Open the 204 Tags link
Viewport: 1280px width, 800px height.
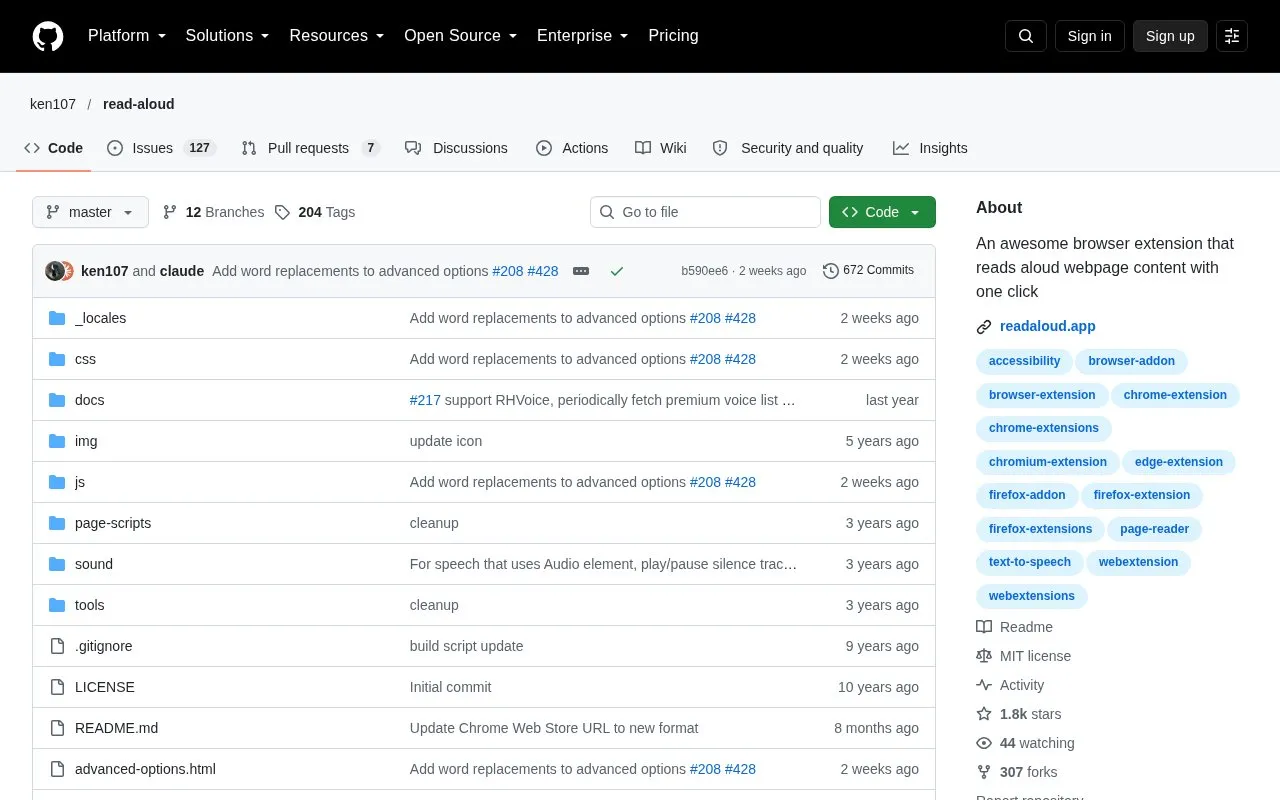[315, 212]
